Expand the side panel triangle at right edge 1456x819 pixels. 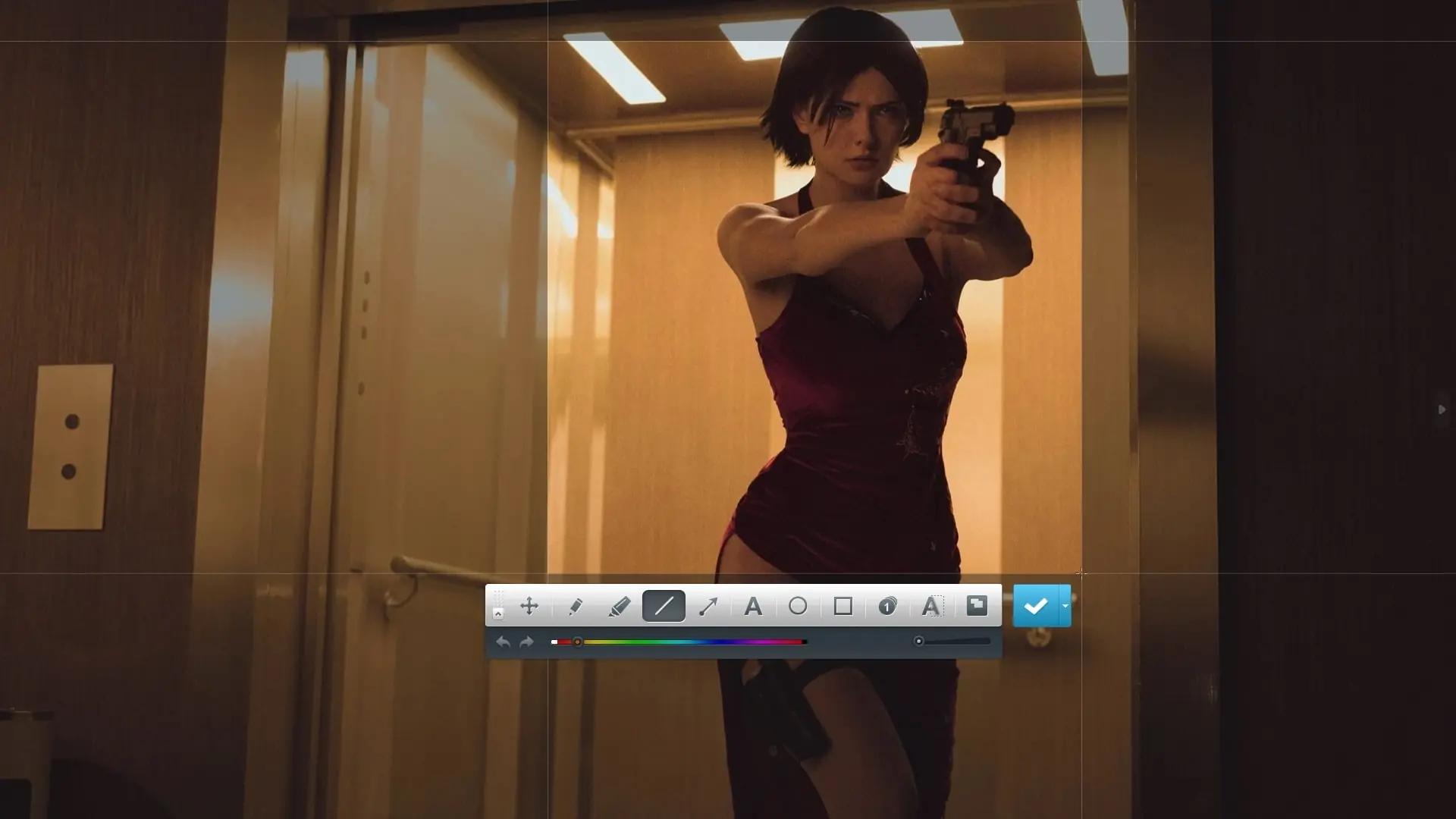[x=1442, y=409]
